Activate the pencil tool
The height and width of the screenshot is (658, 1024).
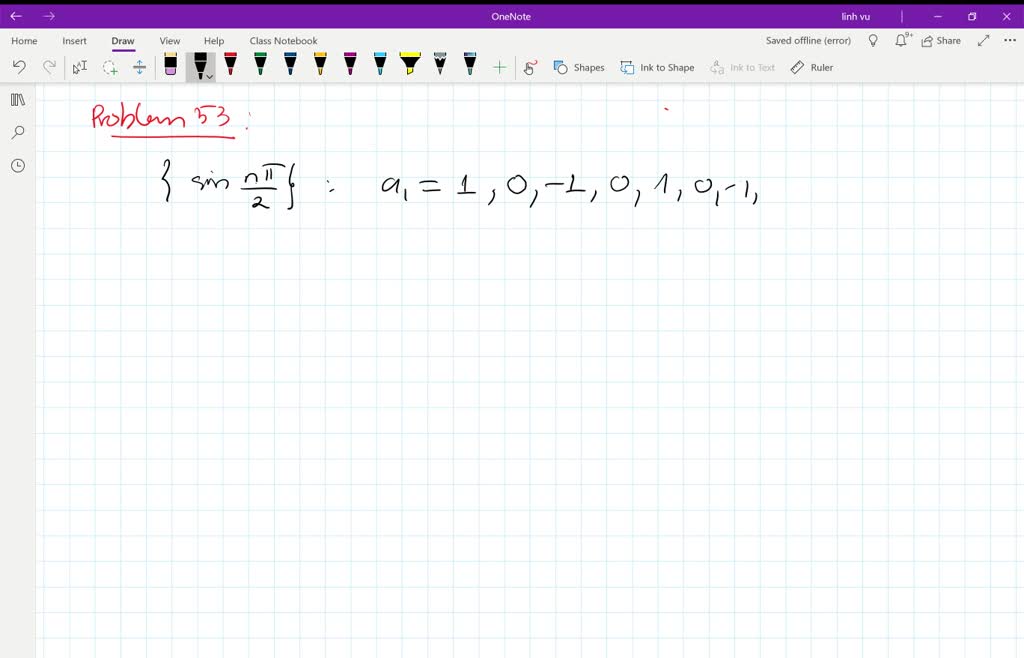click(439, 67)
